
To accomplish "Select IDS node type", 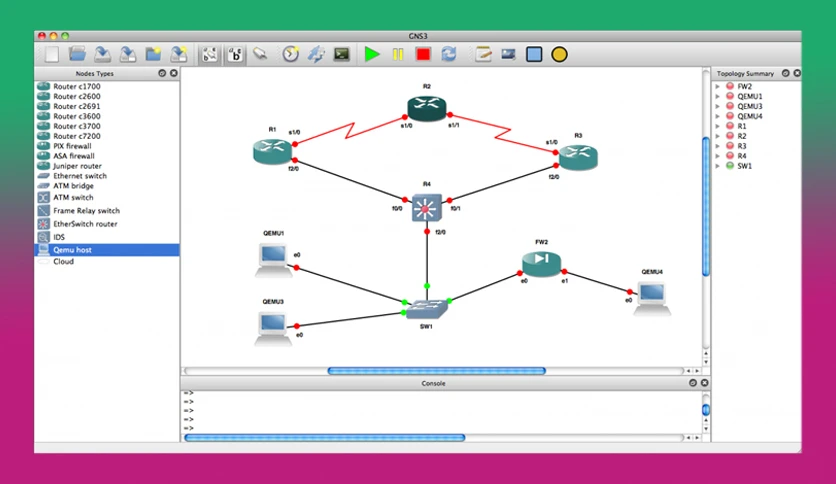I will click(107, 237).
